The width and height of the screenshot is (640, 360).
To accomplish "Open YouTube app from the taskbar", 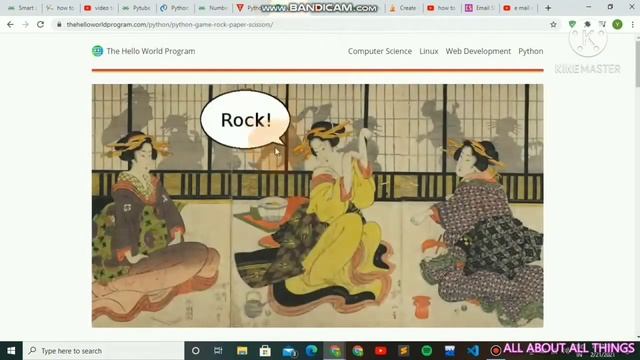I will click(381, 351).
